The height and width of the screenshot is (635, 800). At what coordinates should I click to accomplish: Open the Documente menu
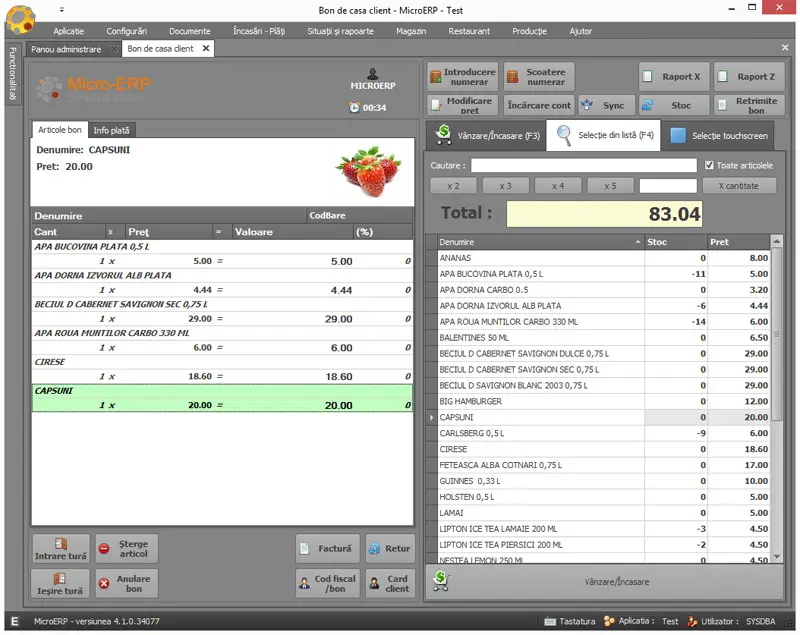pyautogui.click(x=190, y=31)
